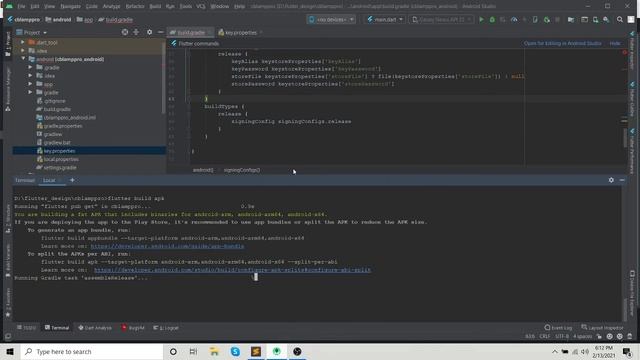Locate opened file with target icon
The image size is (640, 360).
point(125,32)
